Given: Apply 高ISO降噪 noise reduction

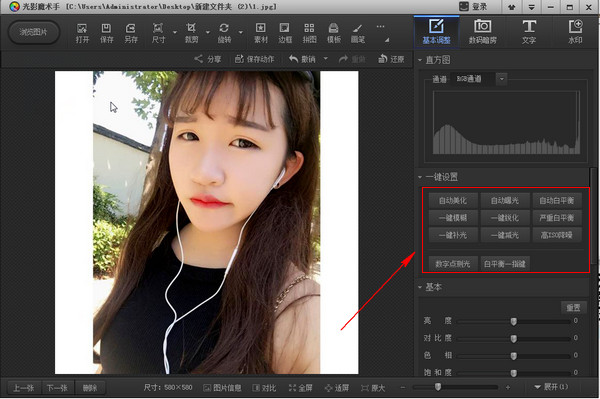Looking at the screenshot, I should pyautogui.click(x=557, y=235).
